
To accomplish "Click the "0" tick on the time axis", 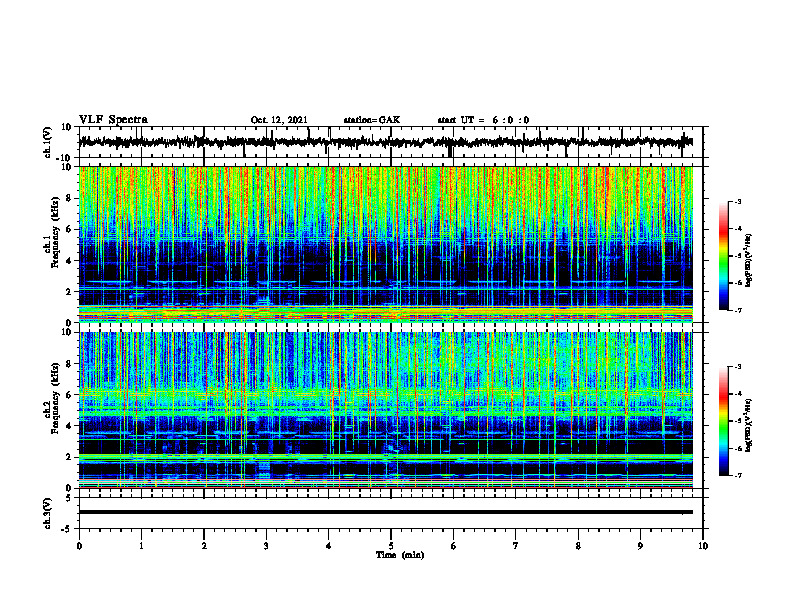I will 79,546.
